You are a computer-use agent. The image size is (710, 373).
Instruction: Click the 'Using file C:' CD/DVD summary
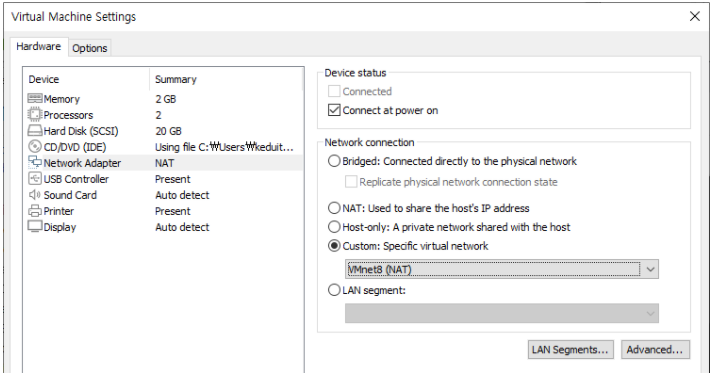coord(225,147)
